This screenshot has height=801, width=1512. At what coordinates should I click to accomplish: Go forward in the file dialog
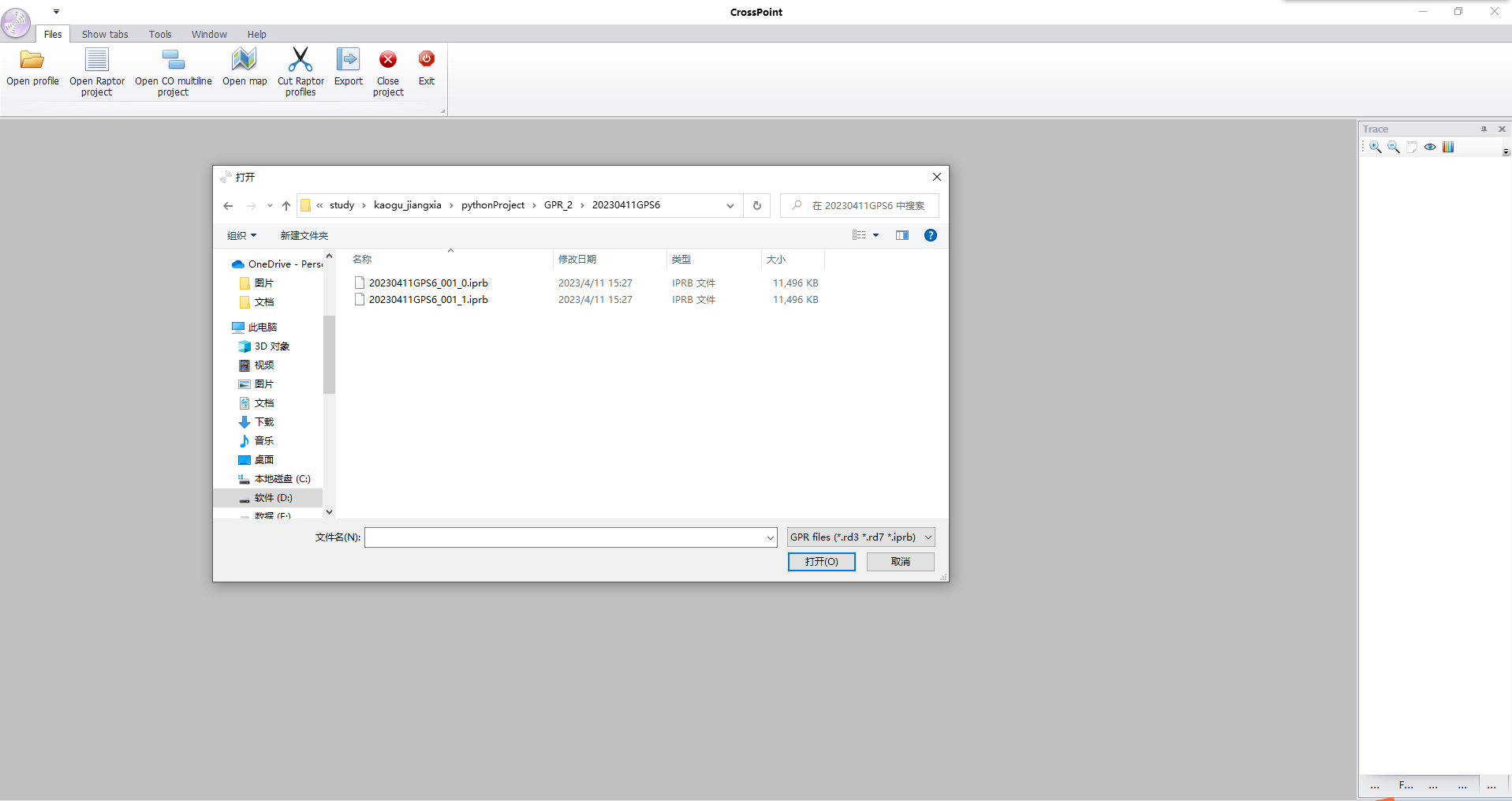251,206
